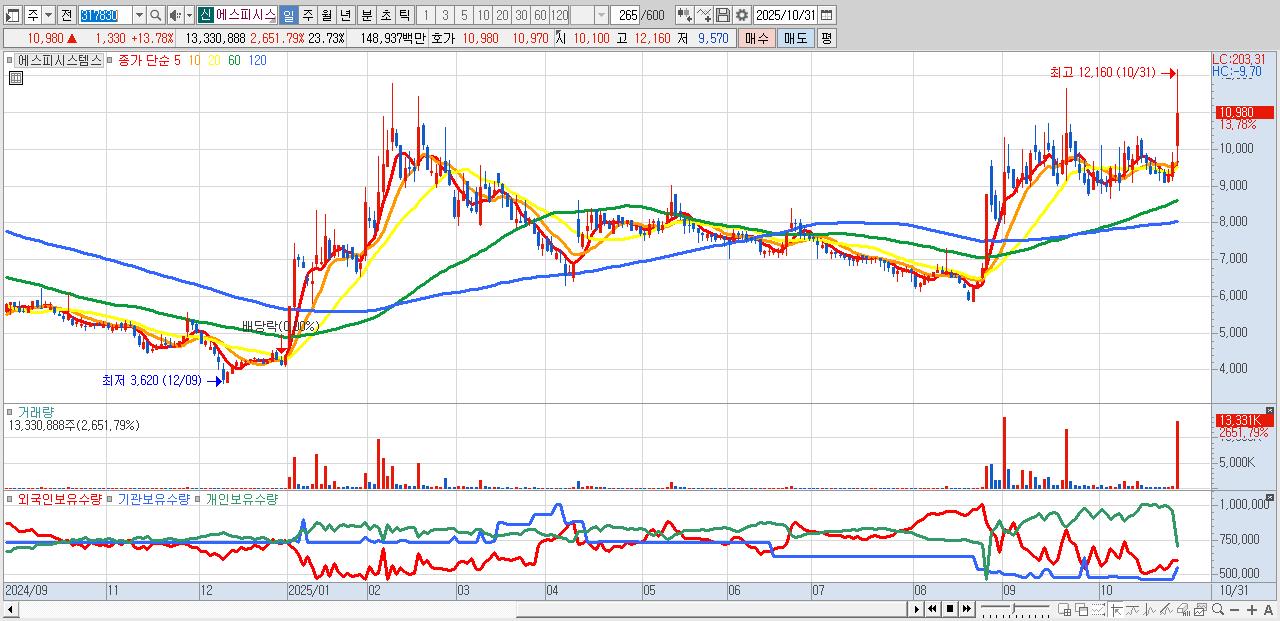
Task: Click the add candle chart icon
Action: [x=685, y=15]
